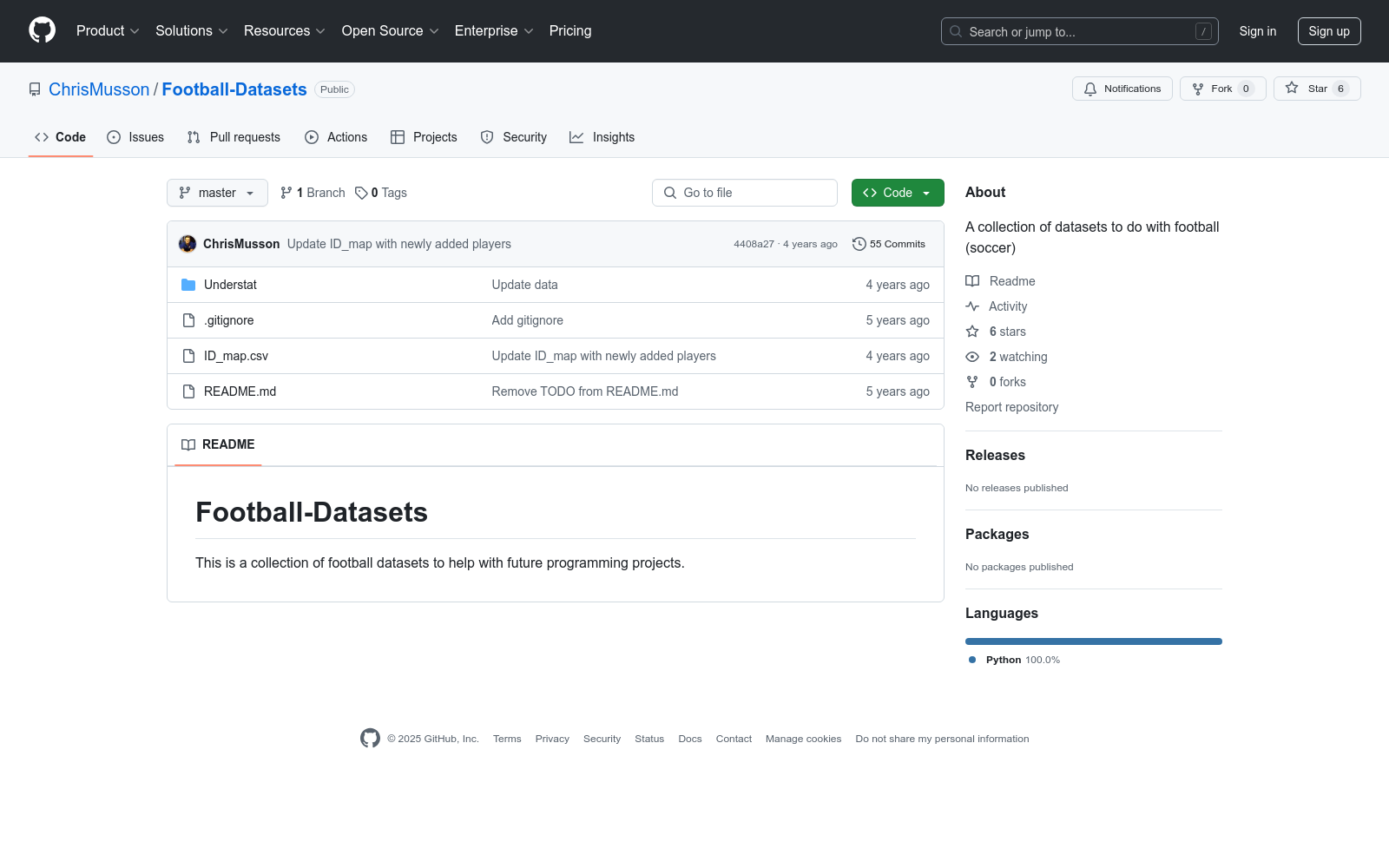Image resolution: width=1389 pixels, height=868 pixels.
Task: Switch to the Security tab
Action: click(514, 137)
